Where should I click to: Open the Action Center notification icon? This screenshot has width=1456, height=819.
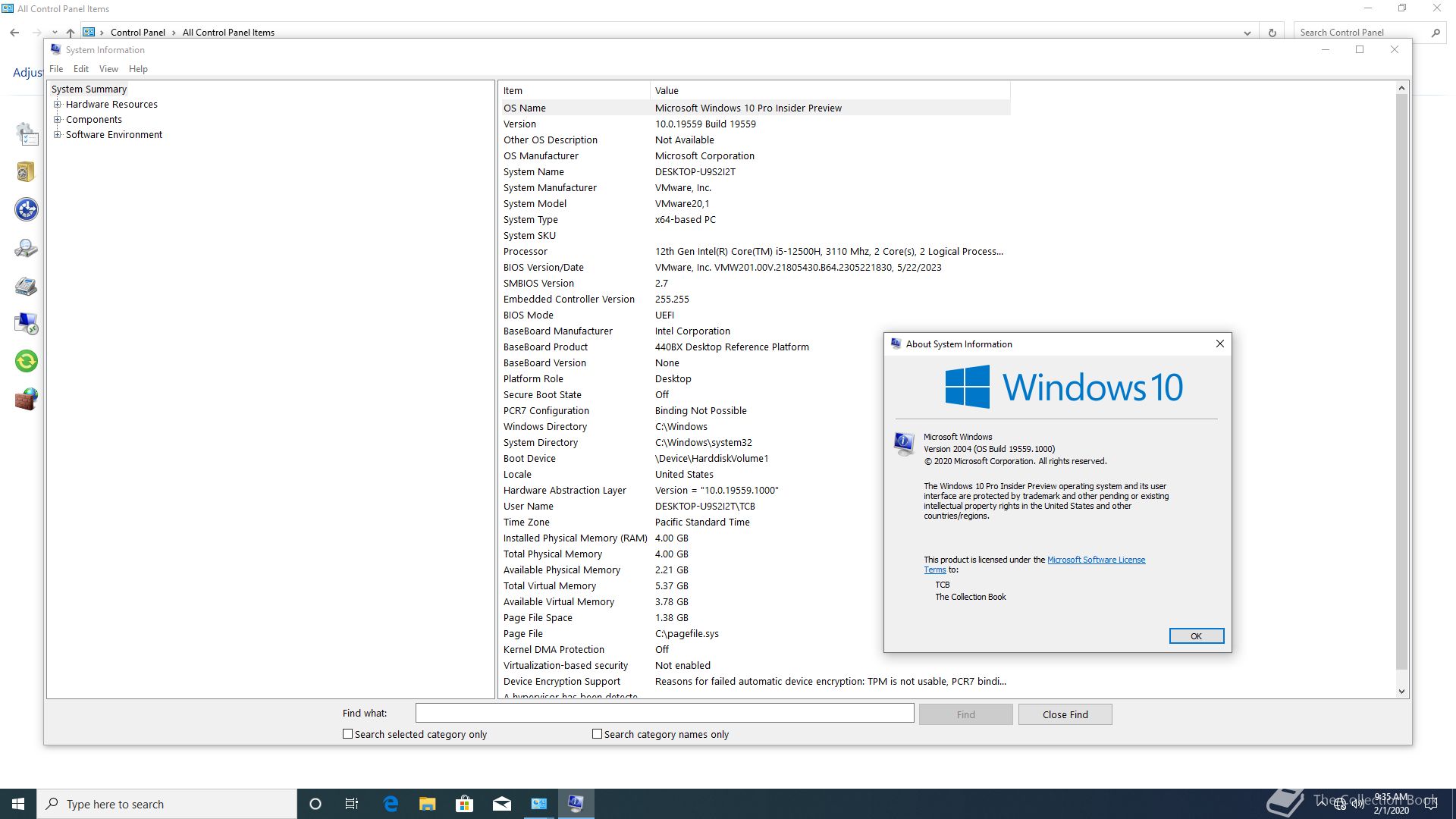pyautogui.click(x=1431, y=804)
